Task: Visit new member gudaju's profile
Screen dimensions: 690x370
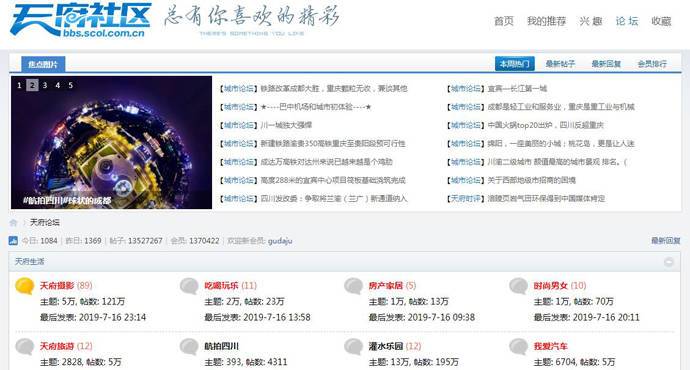Action: pos(280,241)
